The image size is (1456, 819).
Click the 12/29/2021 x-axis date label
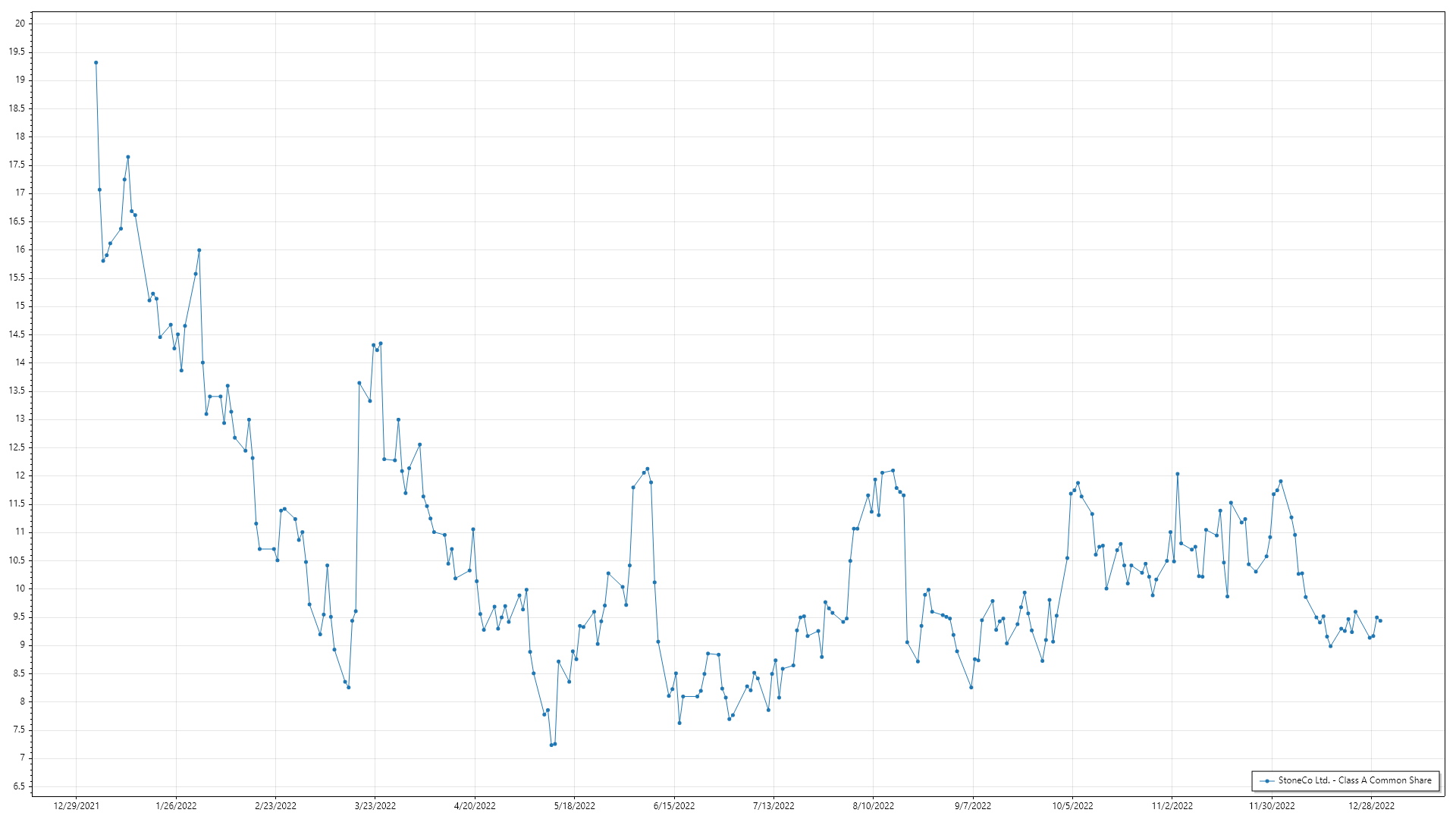[76, 805]
